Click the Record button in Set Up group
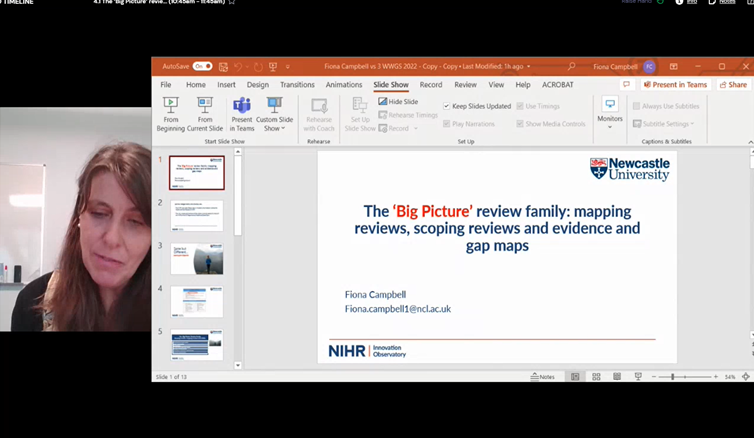754x438 pixels. 394,128
